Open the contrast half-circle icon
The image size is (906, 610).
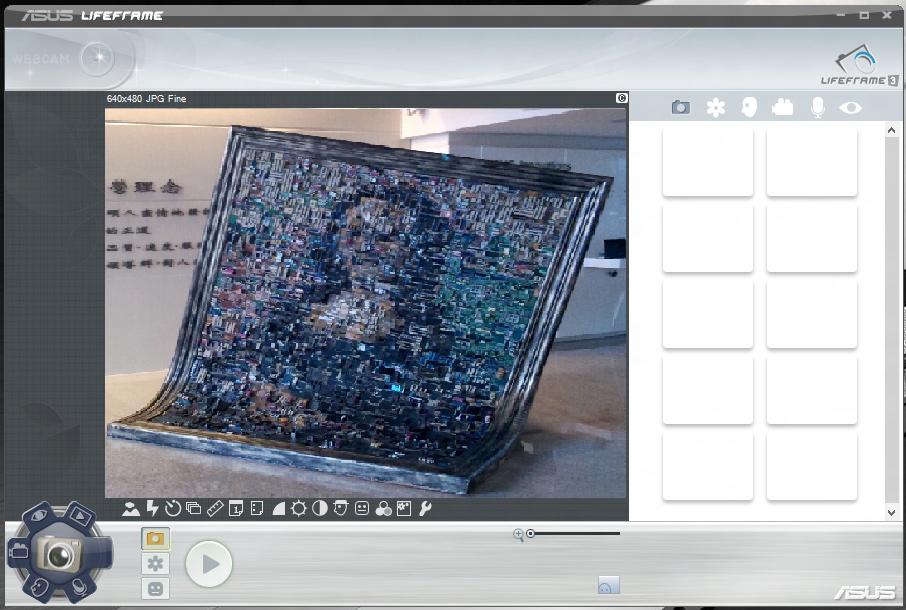[x=320, y=508]
